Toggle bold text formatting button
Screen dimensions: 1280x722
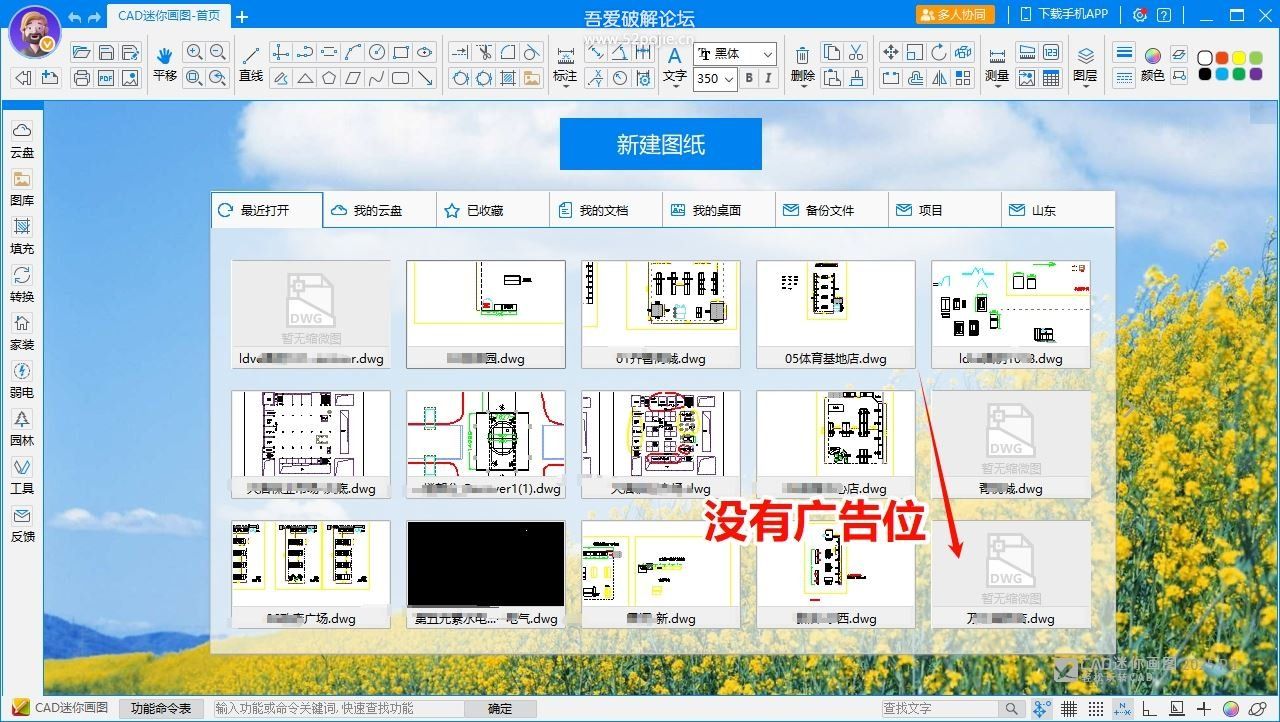click(749, 78)
